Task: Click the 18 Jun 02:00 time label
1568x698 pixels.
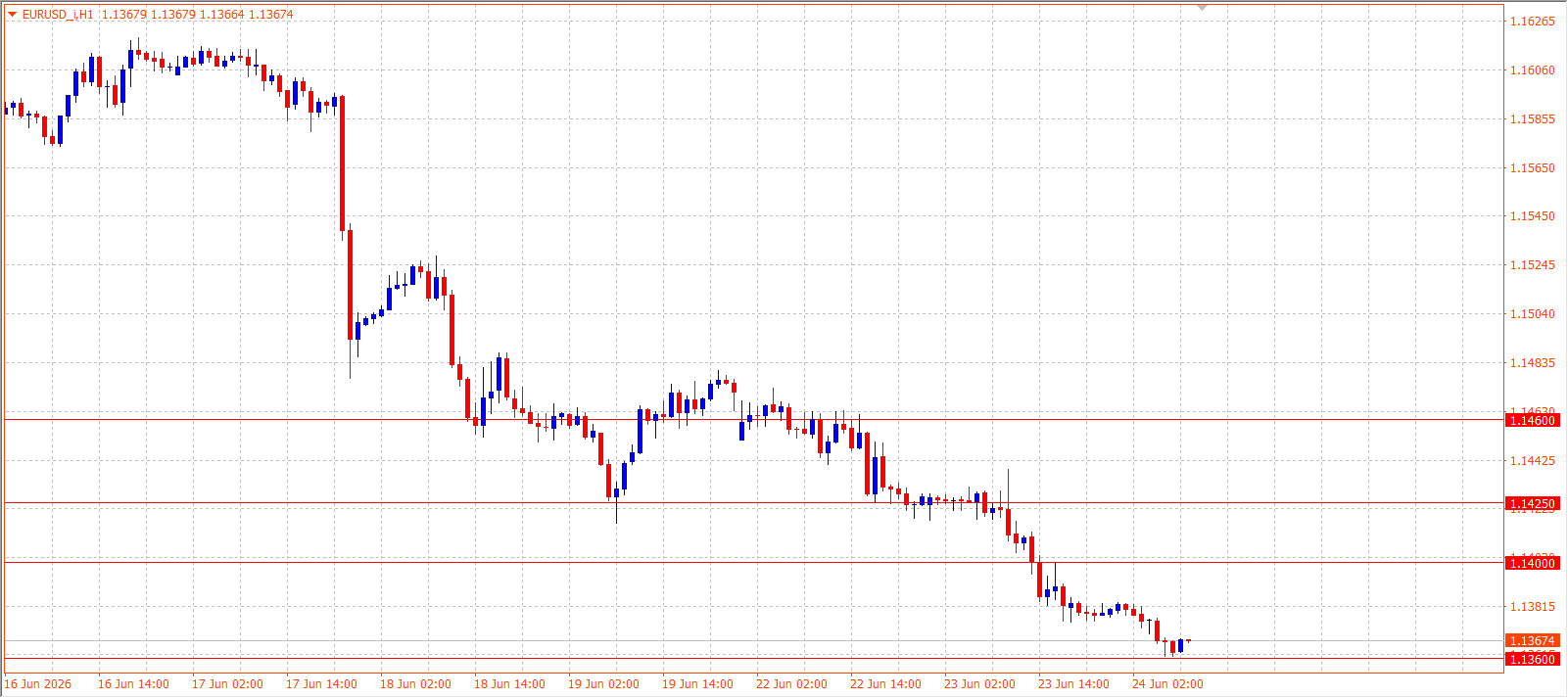Action: pyautogui.click(x=415, y=684)
